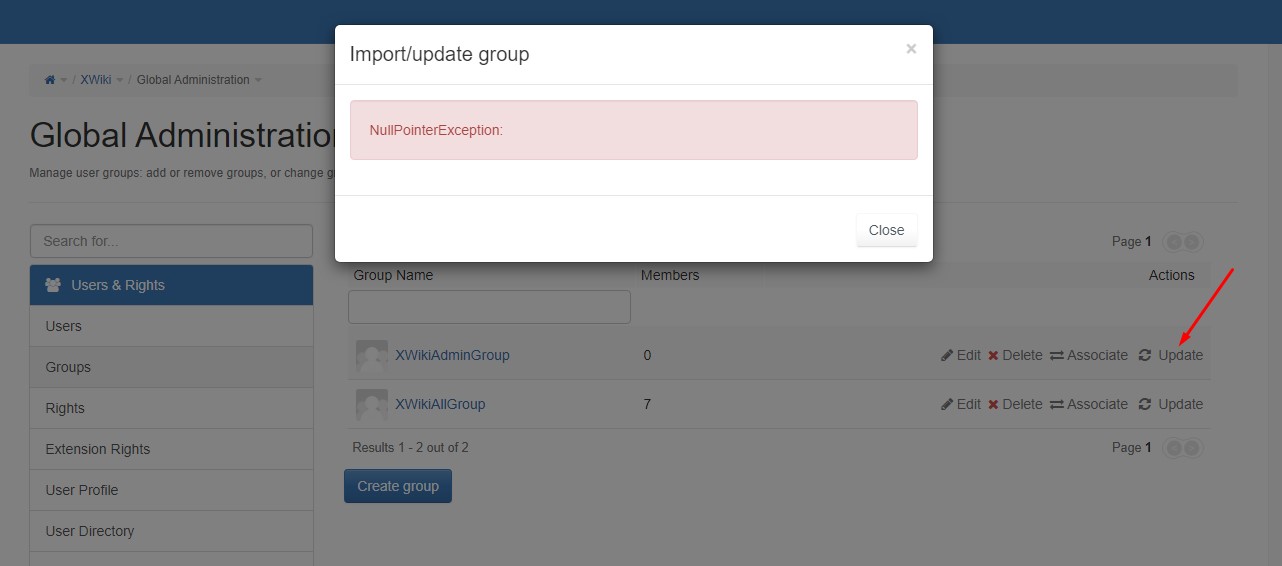
Task: Click the Close button in the dialog
Action: point(886,230)
